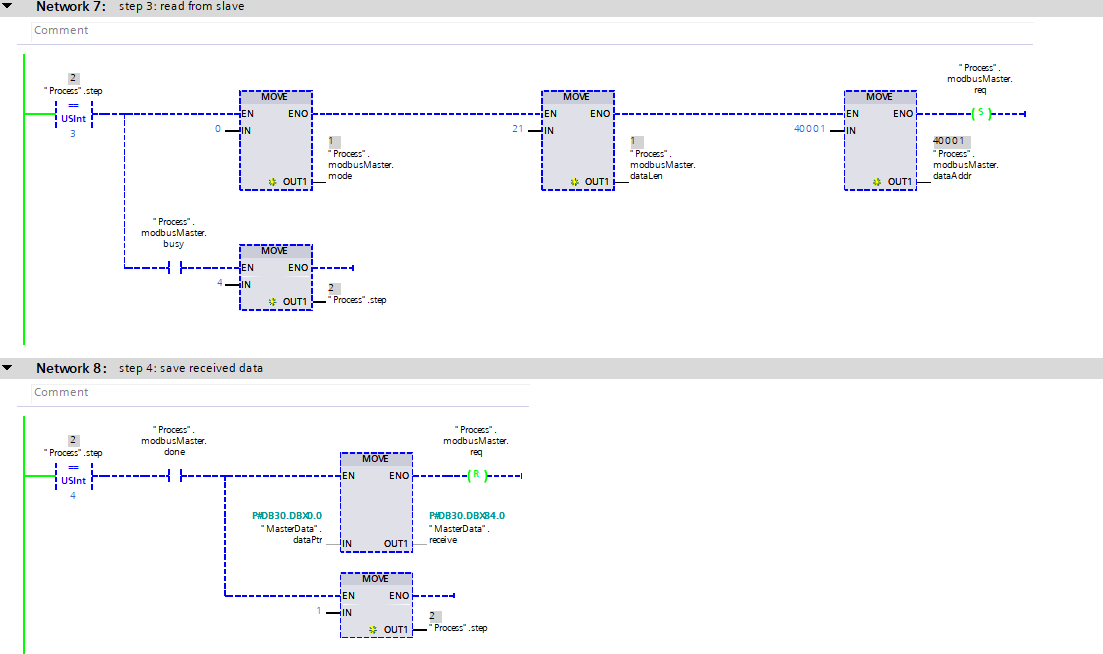Select the MOVE block copying MasterData.dataPtr
This screenshot has height=654, width=1103.
click(375, 502)
